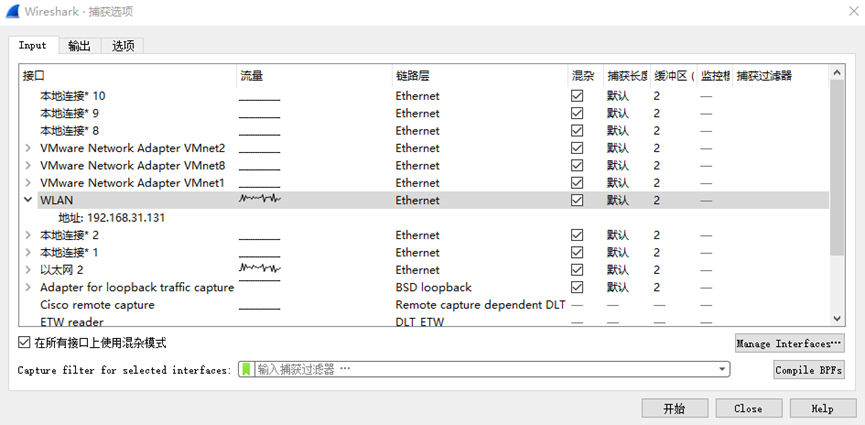Click scrollbar down arrow of interface list
Viewport: 865px width, 425px height.
coord(836,318)
